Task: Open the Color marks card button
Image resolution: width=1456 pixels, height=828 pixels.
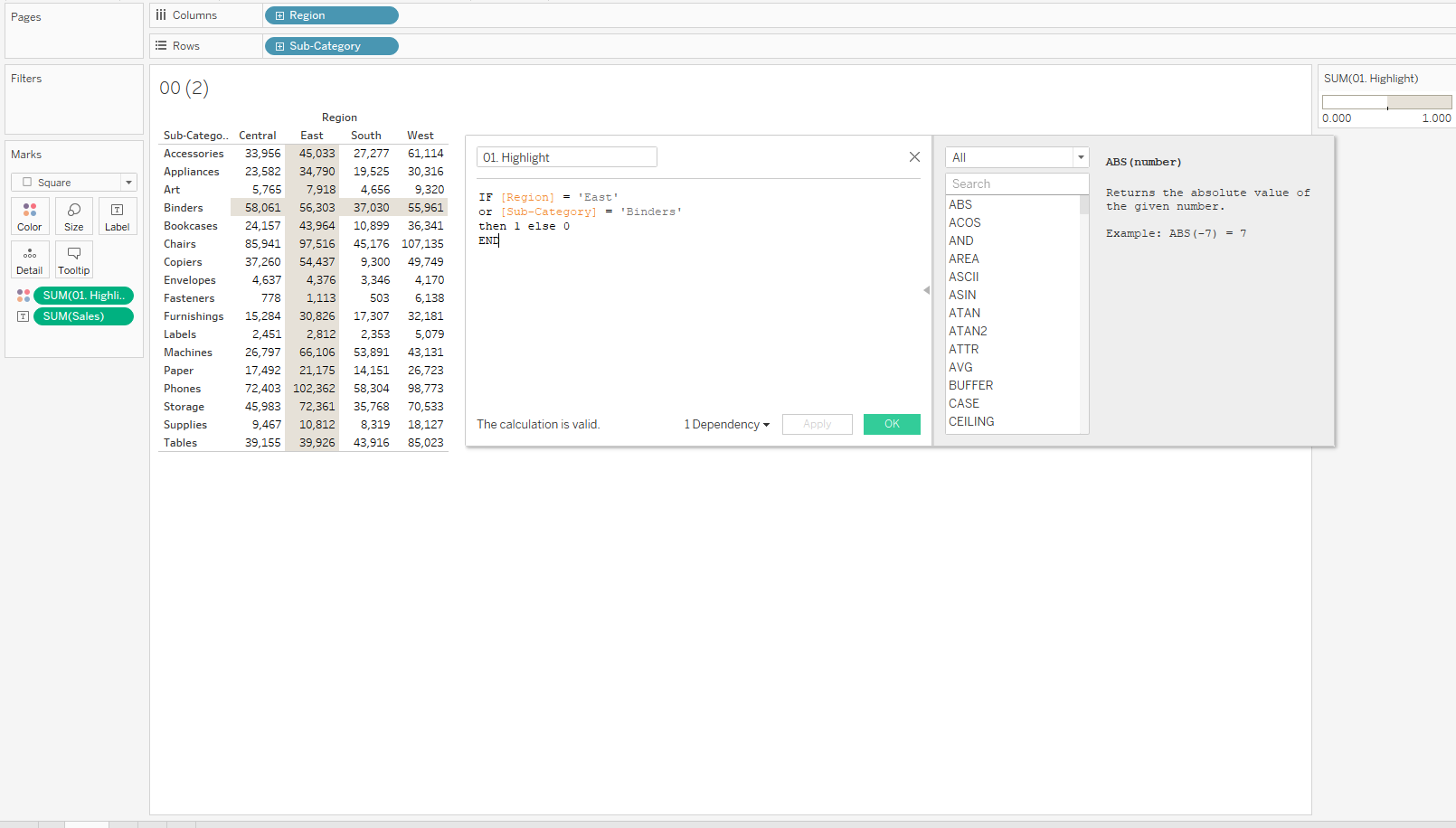Action: click(x=30, y=217)
